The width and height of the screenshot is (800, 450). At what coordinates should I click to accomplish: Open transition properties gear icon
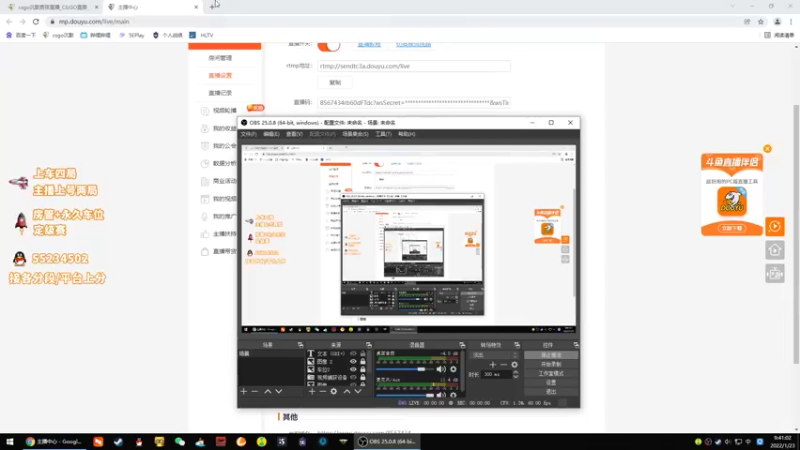coord(514,364)
